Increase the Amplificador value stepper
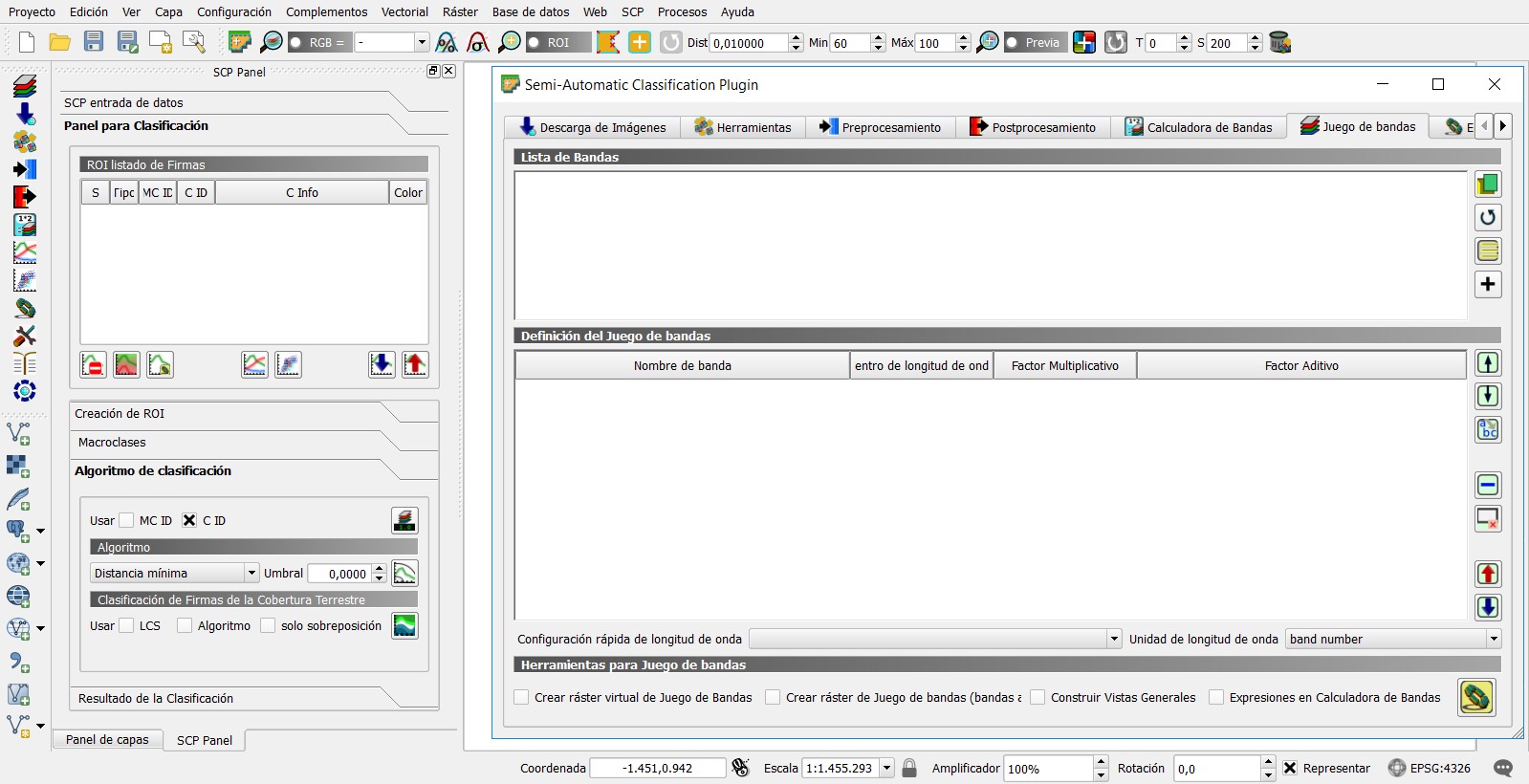Image resolution: width=1529 pixels, height=784 pixels. tap(1101, 762)
